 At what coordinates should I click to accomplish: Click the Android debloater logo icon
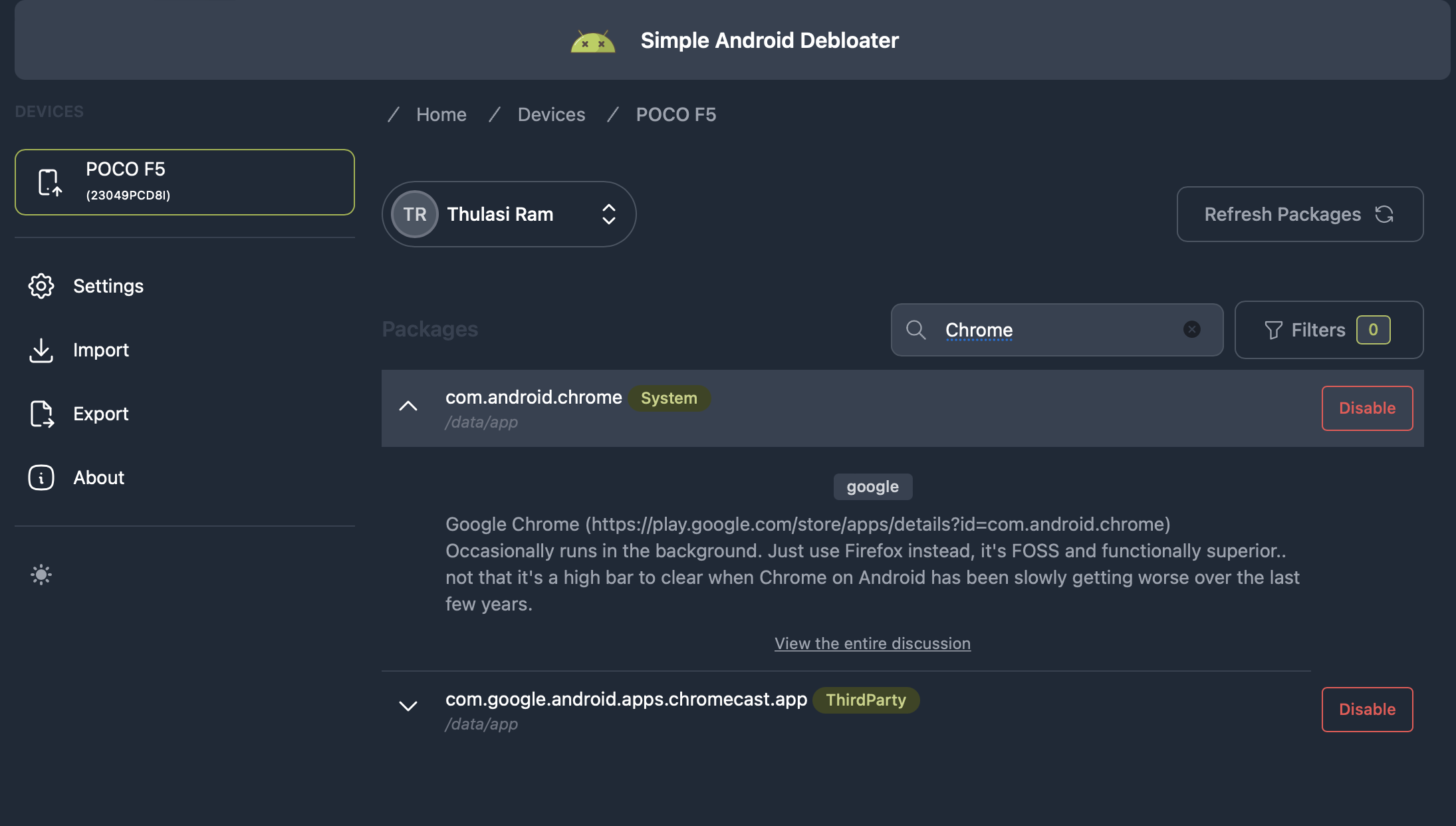point(592,42)
